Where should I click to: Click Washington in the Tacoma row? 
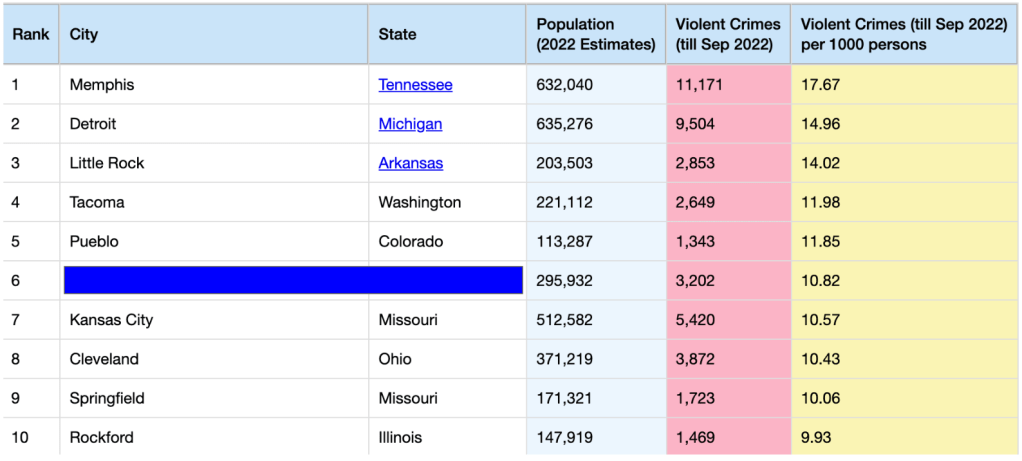coord(419,202)
